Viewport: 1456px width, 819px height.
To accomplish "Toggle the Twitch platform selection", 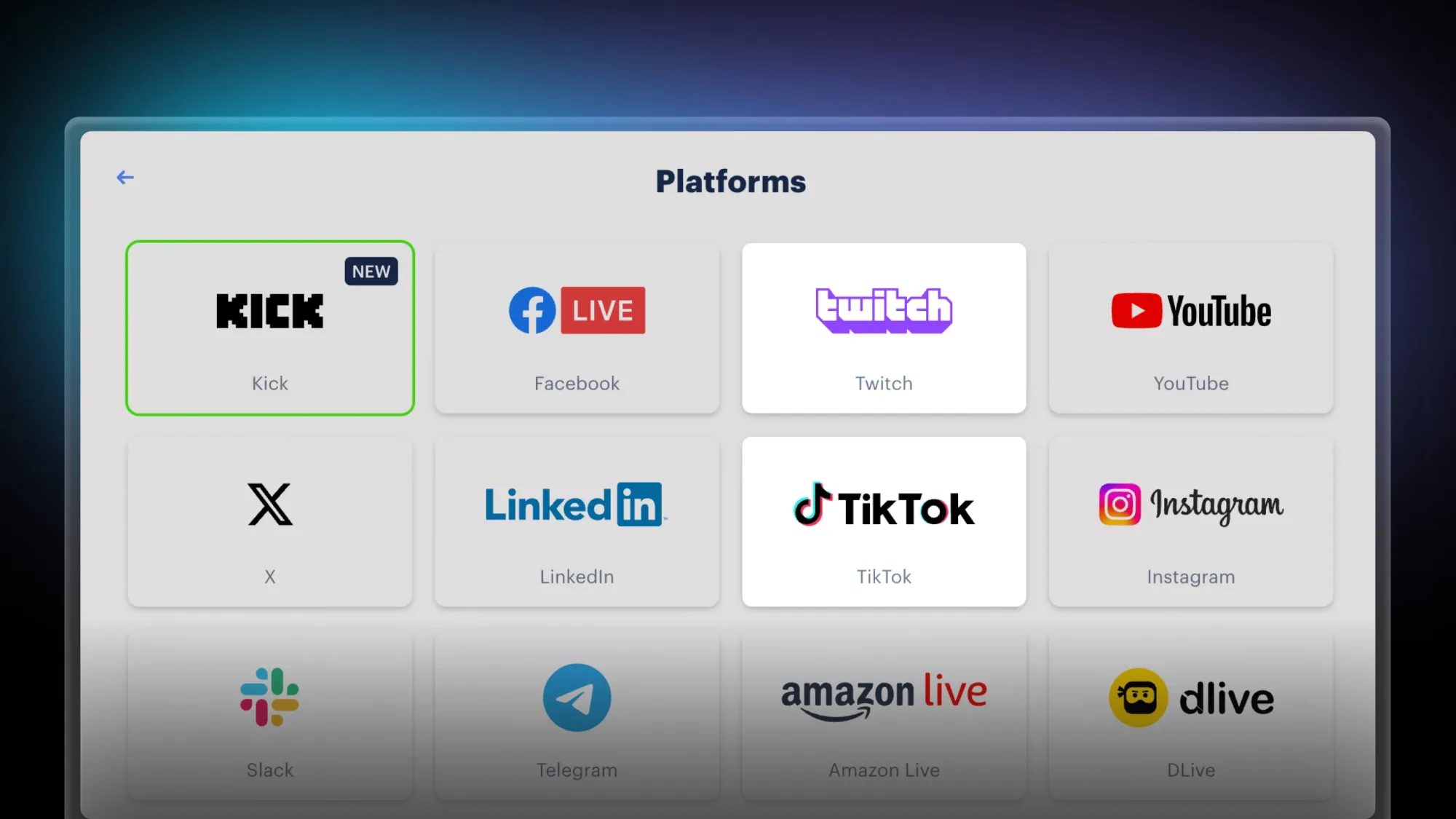I will tap(884, 328).
